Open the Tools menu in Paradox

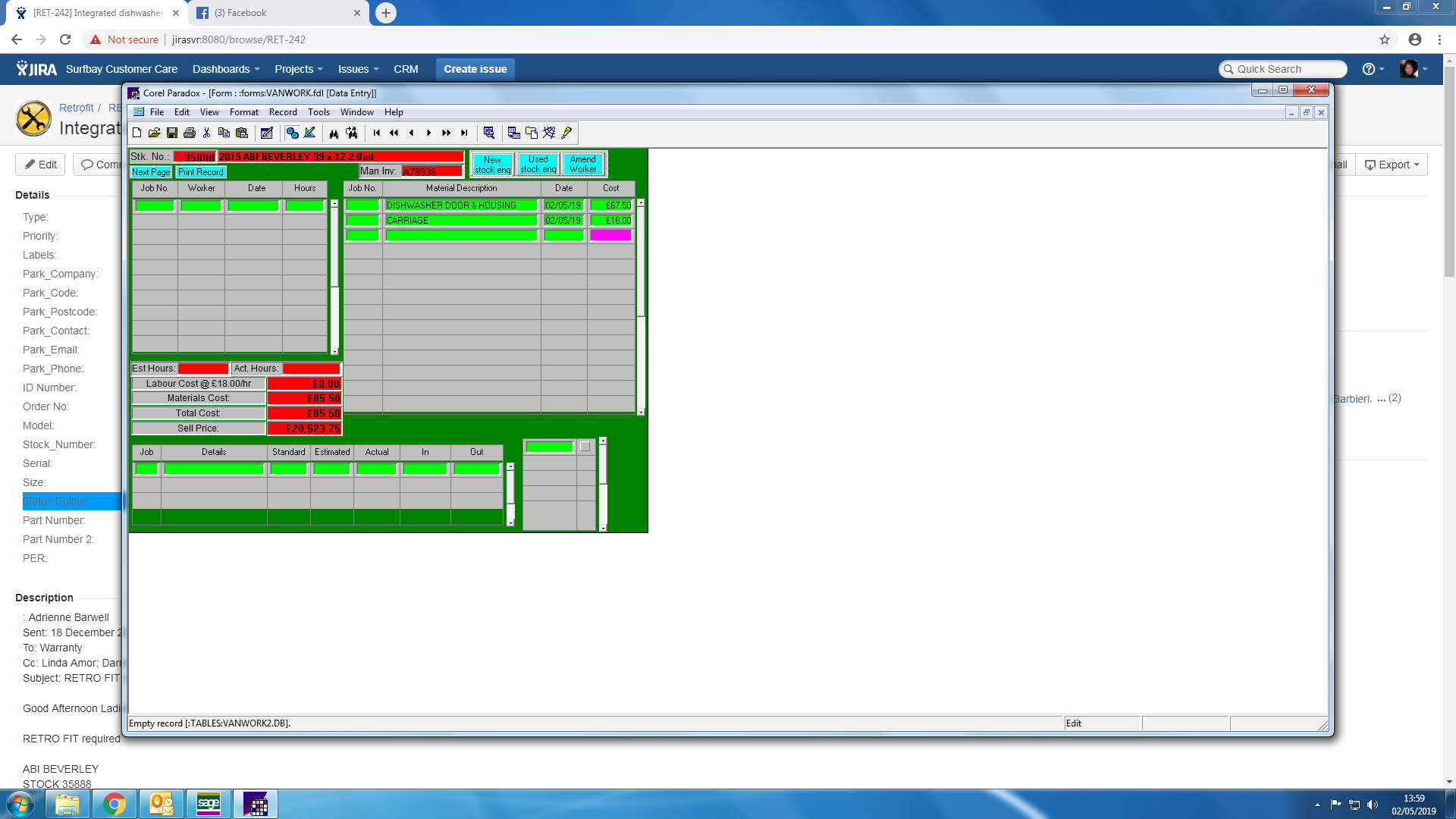pos(318,112)
